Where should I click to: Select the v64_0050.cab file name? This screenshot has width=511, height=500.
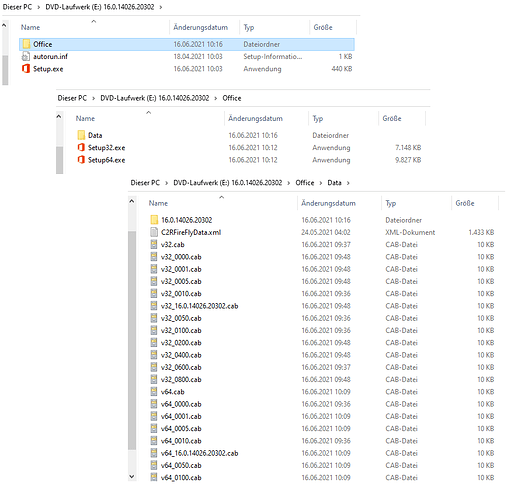[x=181, y=465]
